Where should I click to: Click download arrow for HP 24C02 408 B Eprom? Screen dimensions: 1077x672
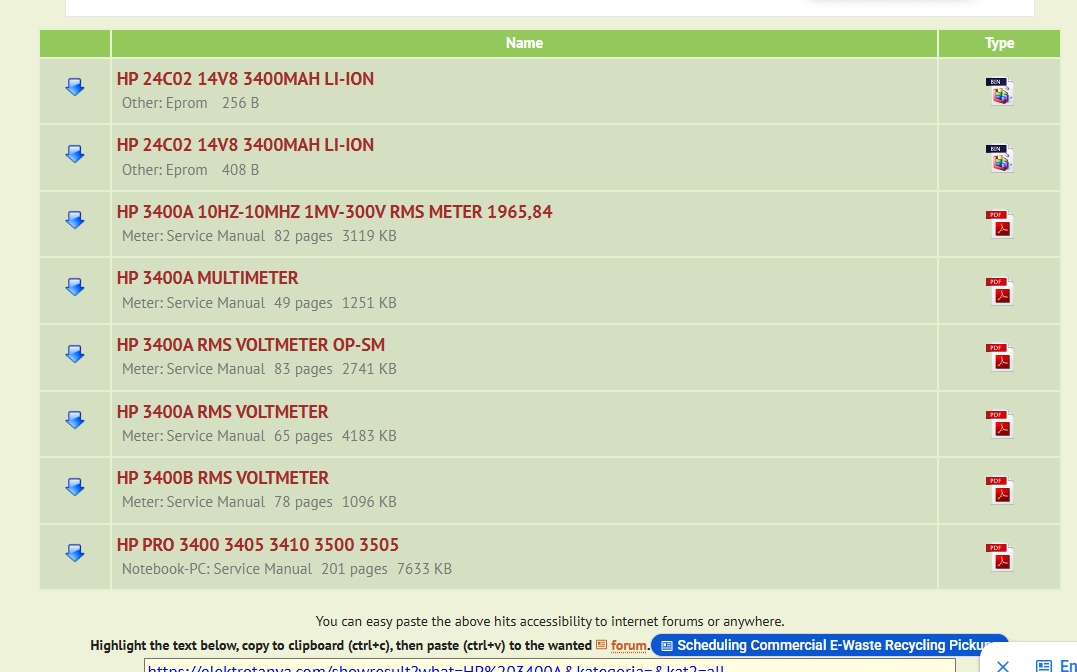click(x=75, y=154)
